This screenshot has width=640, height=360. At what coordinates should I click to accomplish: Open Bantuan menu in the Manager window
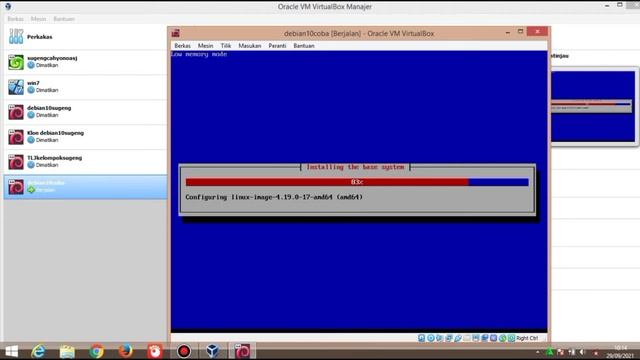(x=64, y=19)
